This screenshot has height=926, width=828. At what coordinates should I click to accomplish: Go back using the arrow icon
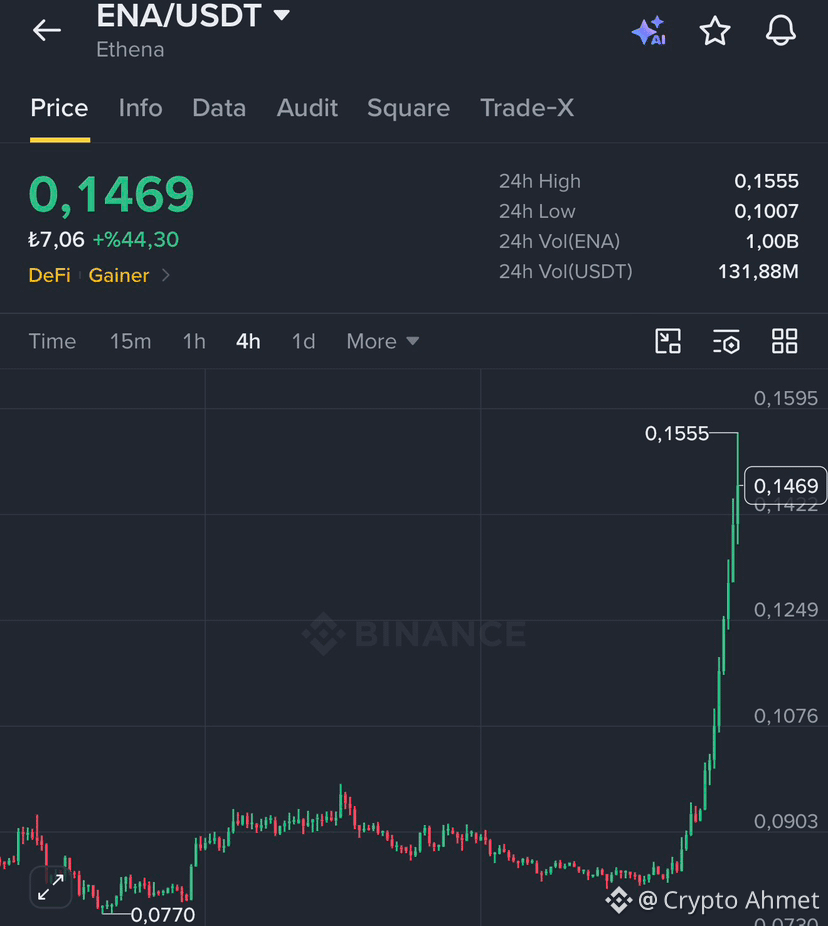point(47,30)
